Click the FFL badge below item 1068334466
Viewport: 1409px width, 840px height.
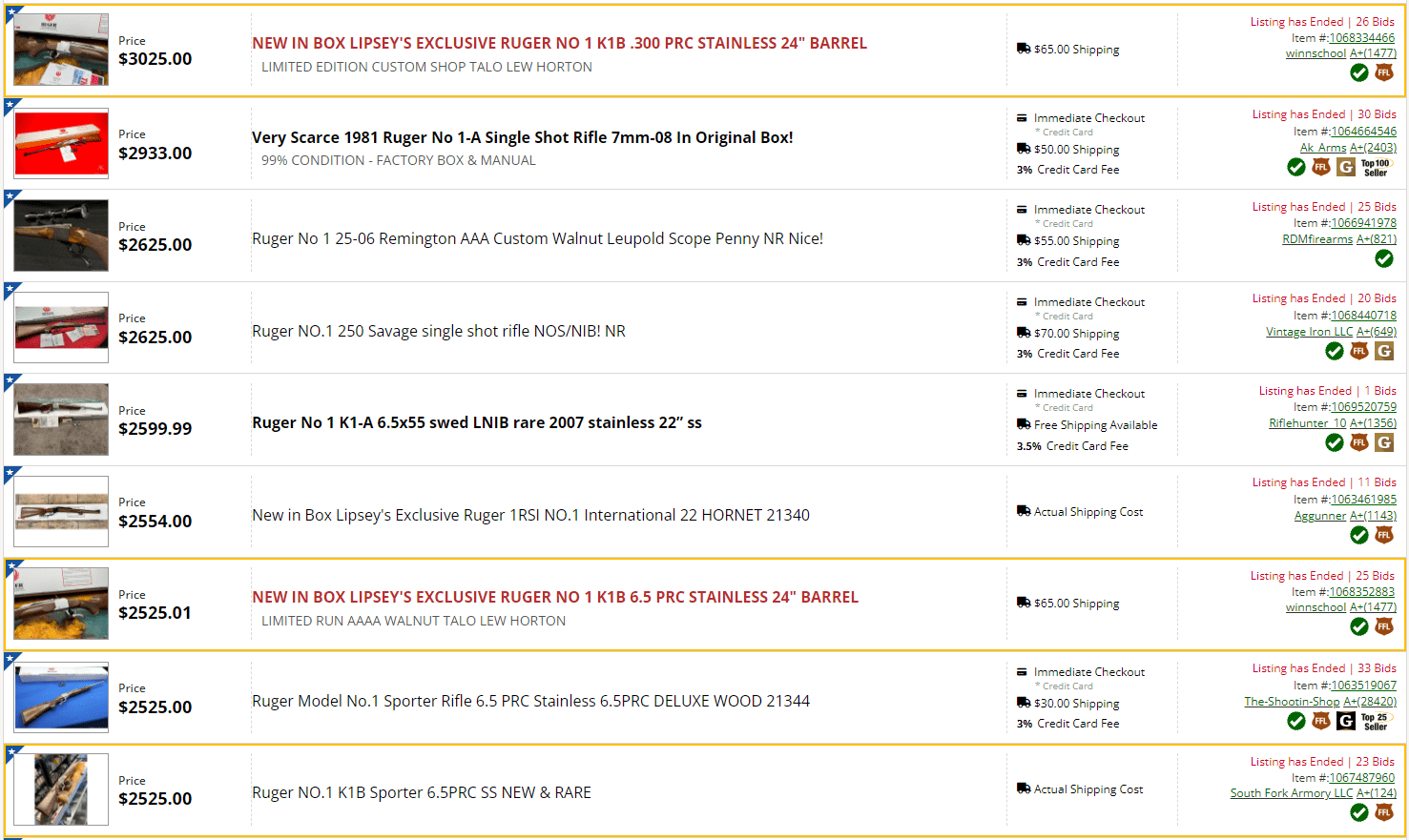coord(1384,72)
